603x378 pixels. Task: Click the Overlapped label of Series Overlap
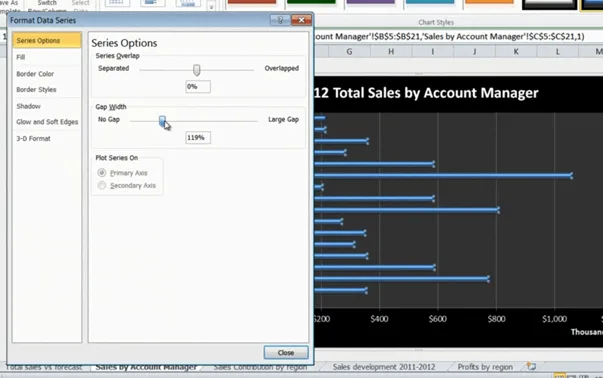[282, 68]
